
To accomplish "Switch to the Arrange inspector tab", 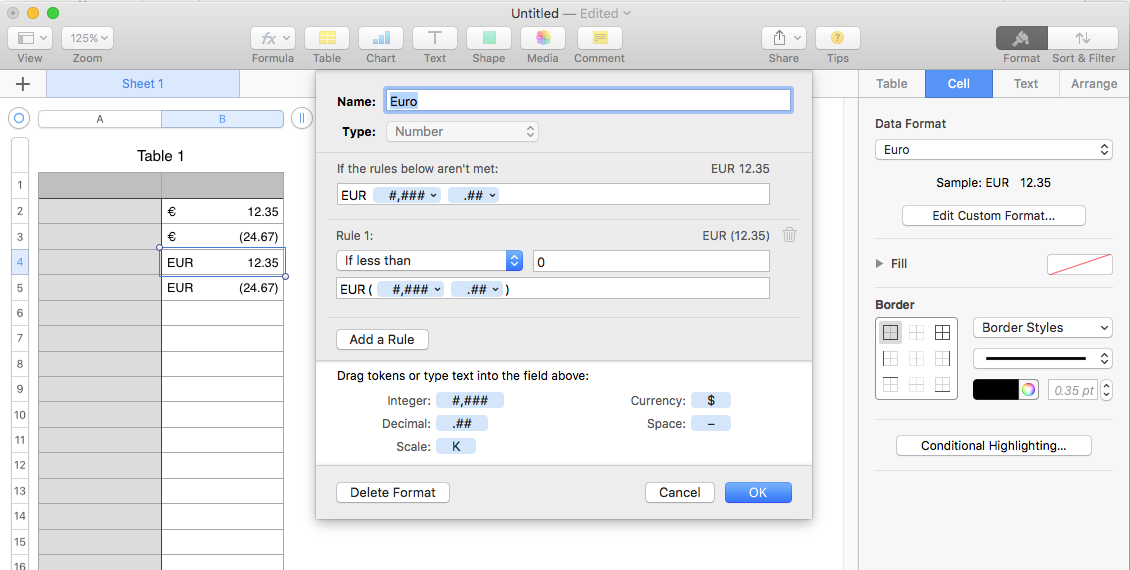I will (x=1094, y=84).
